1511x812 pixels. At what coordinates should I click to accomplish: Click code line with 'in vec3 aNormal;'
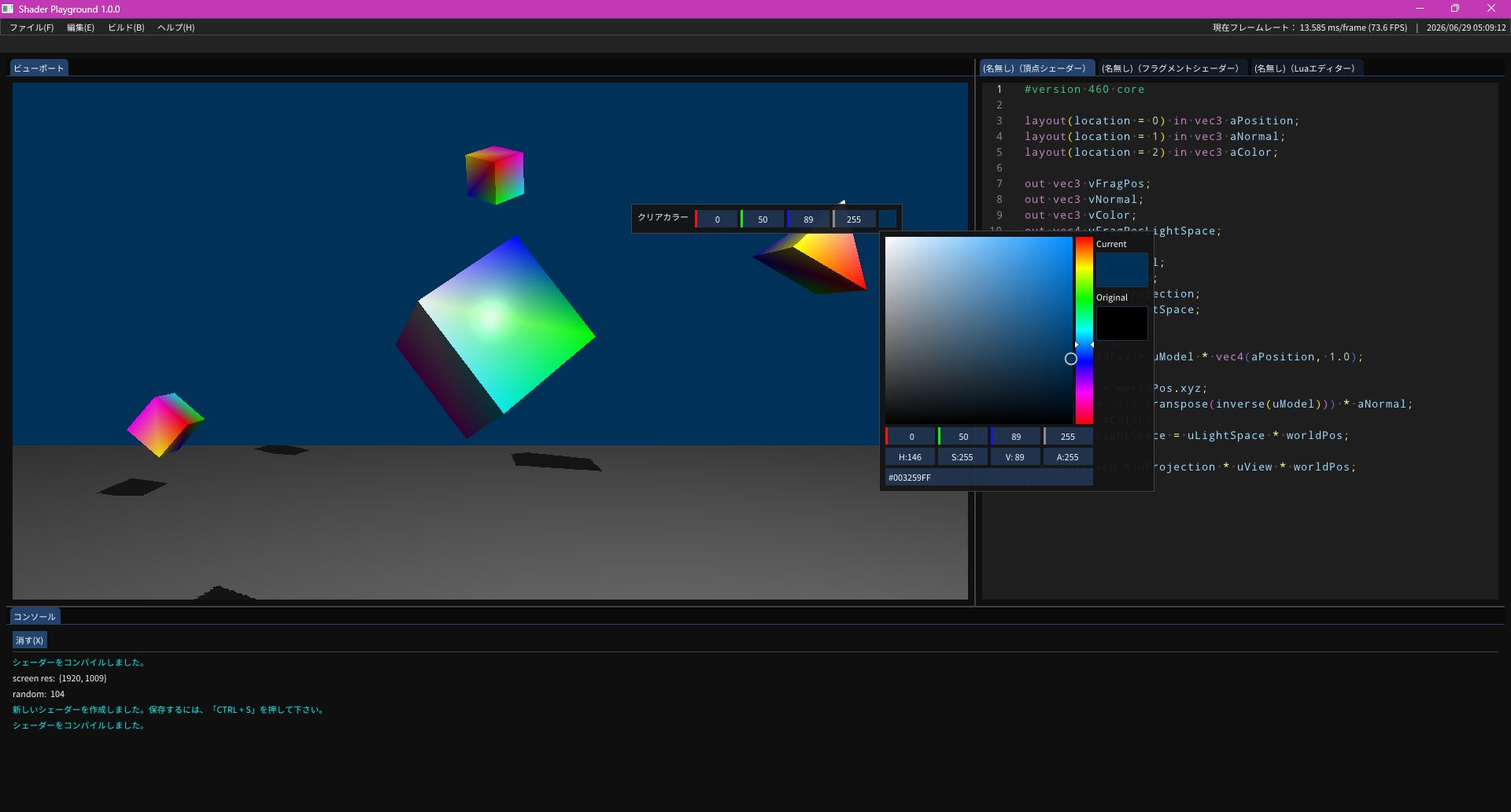(x=1154, y=137)
